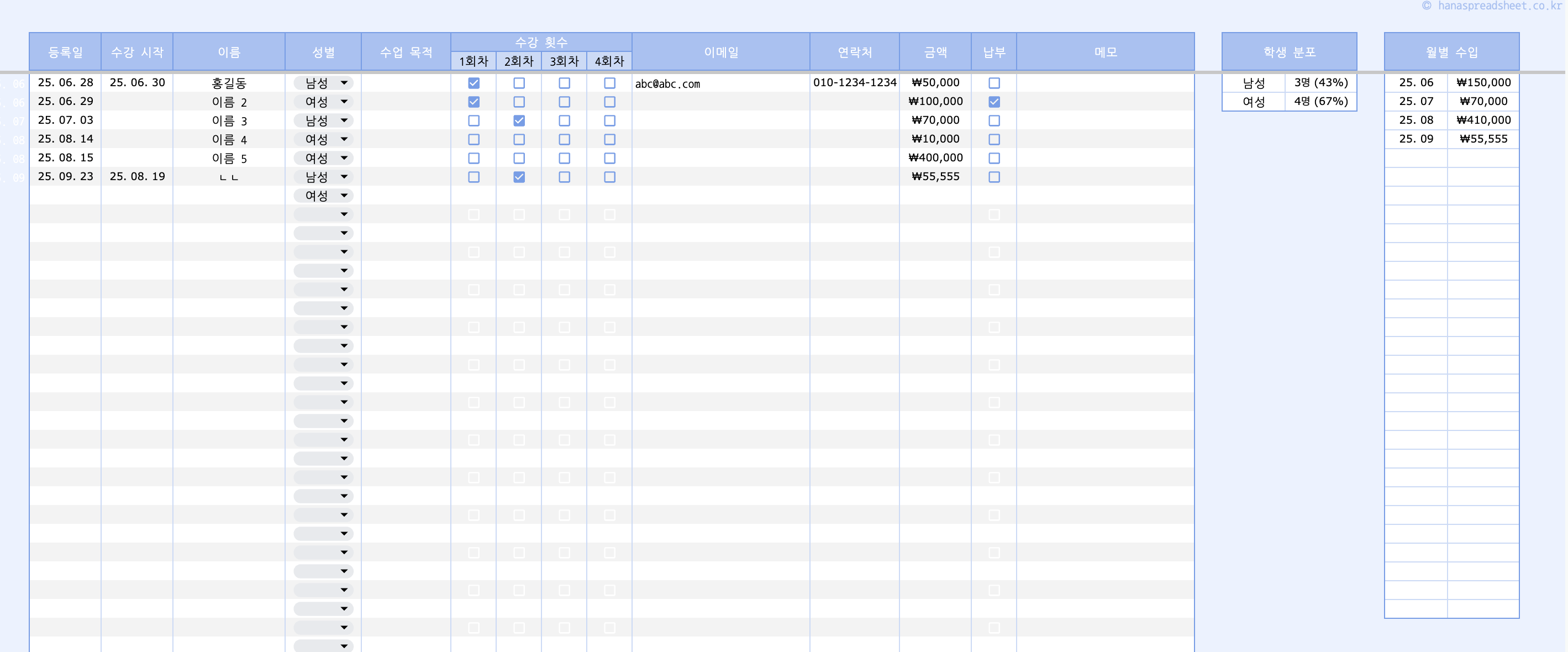
Task: Click ₩410,000 in 월별 수입 table
Action: click(1483, 120)
